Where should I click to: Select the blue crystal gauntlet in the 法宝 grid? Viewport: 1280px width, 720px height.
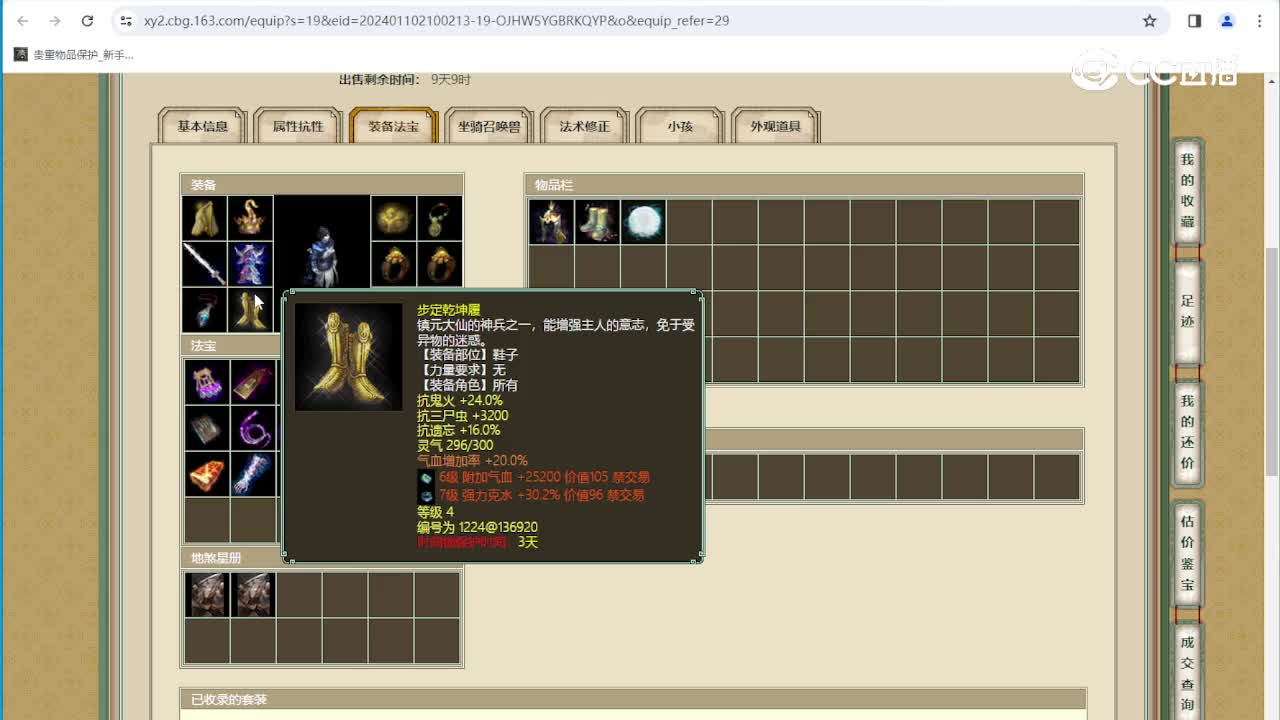[x=253, y=474]
